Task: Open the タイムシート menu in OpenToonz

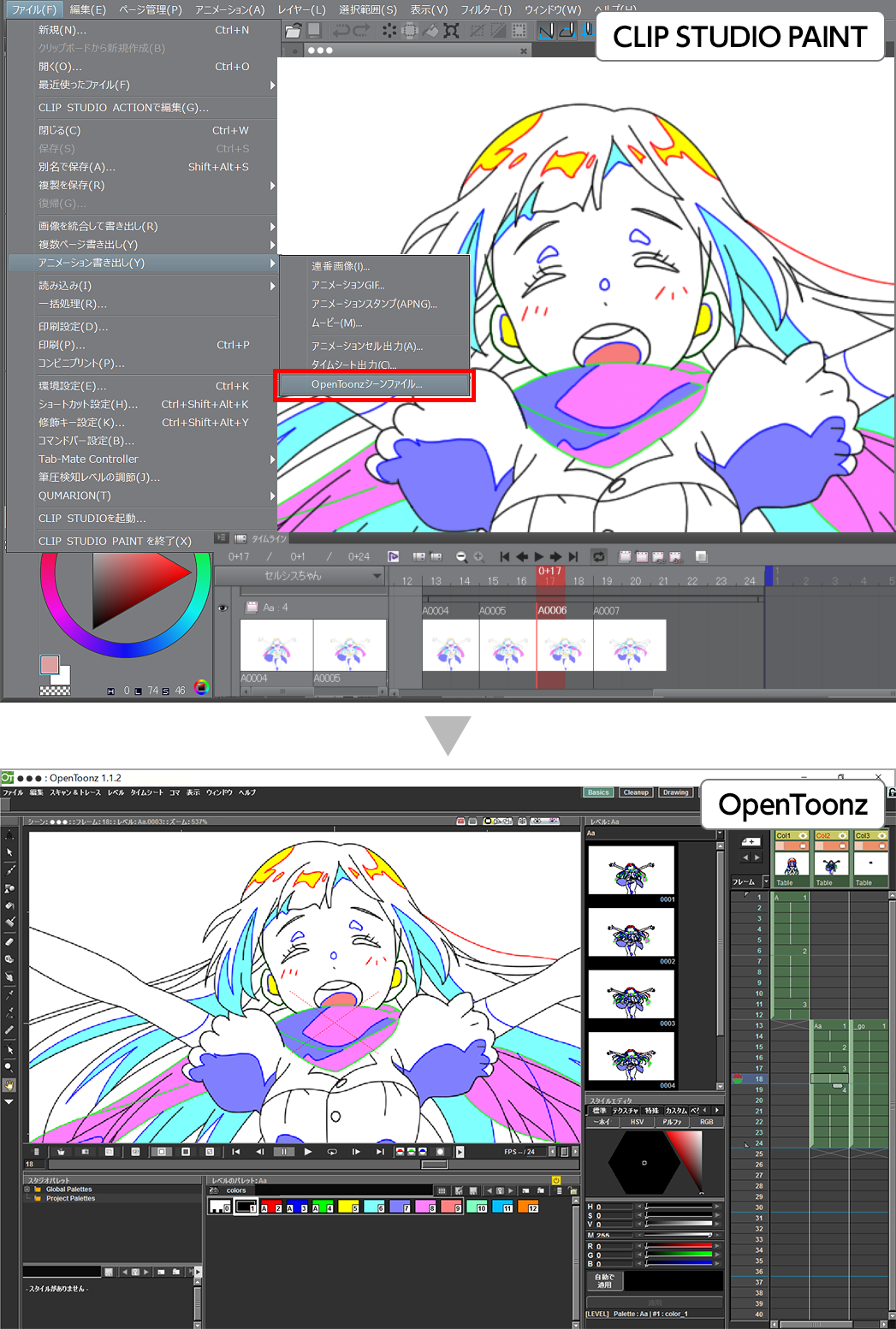Action: 146,792
